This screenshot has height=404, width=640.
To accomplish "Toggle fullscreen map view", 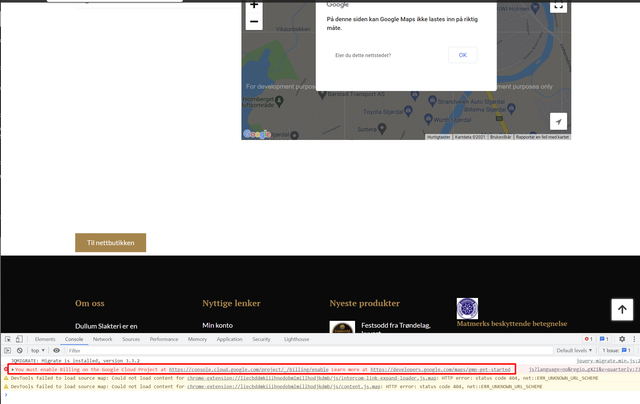I will (x=558, y=6).
